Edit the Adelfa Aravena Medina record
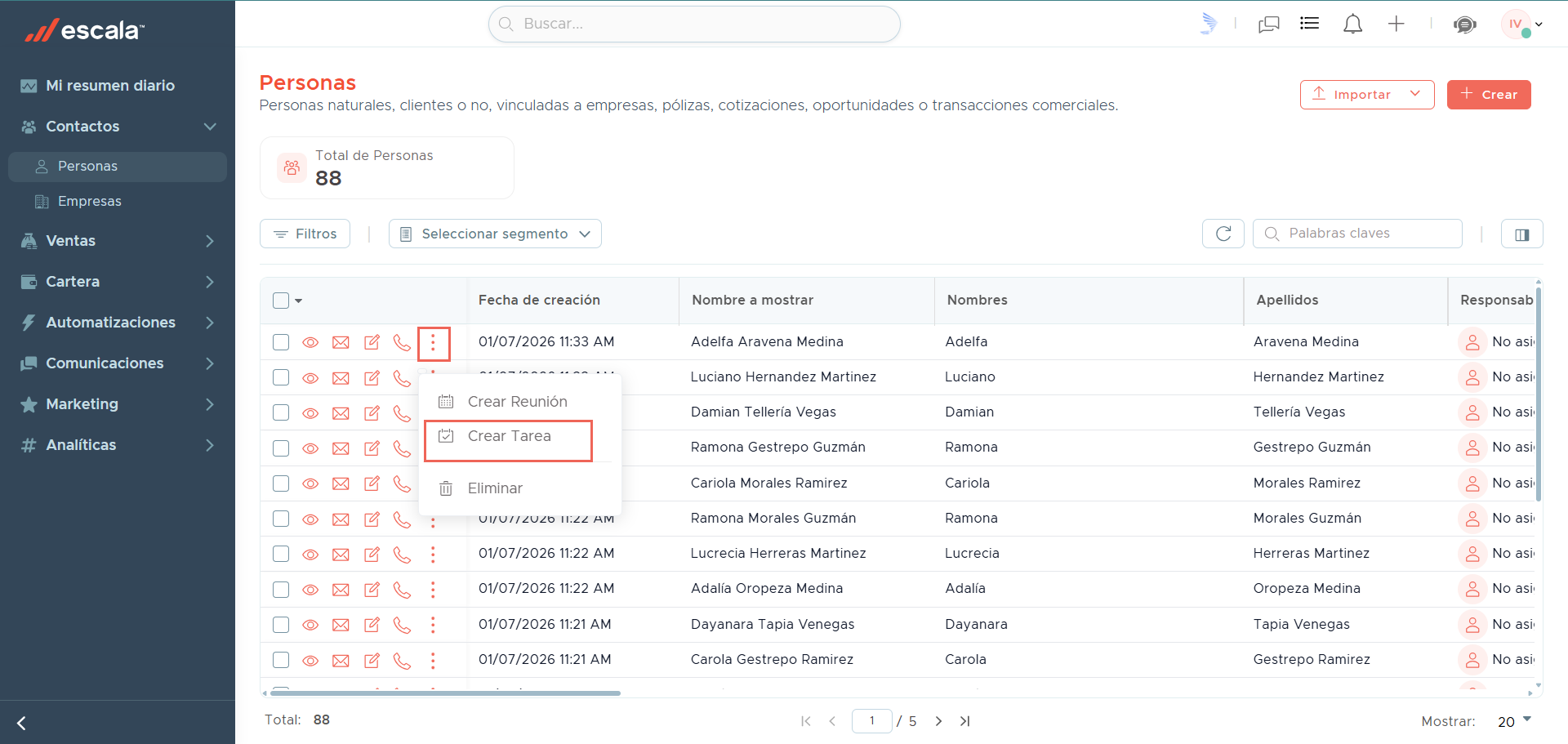 (x=372, y=342)
